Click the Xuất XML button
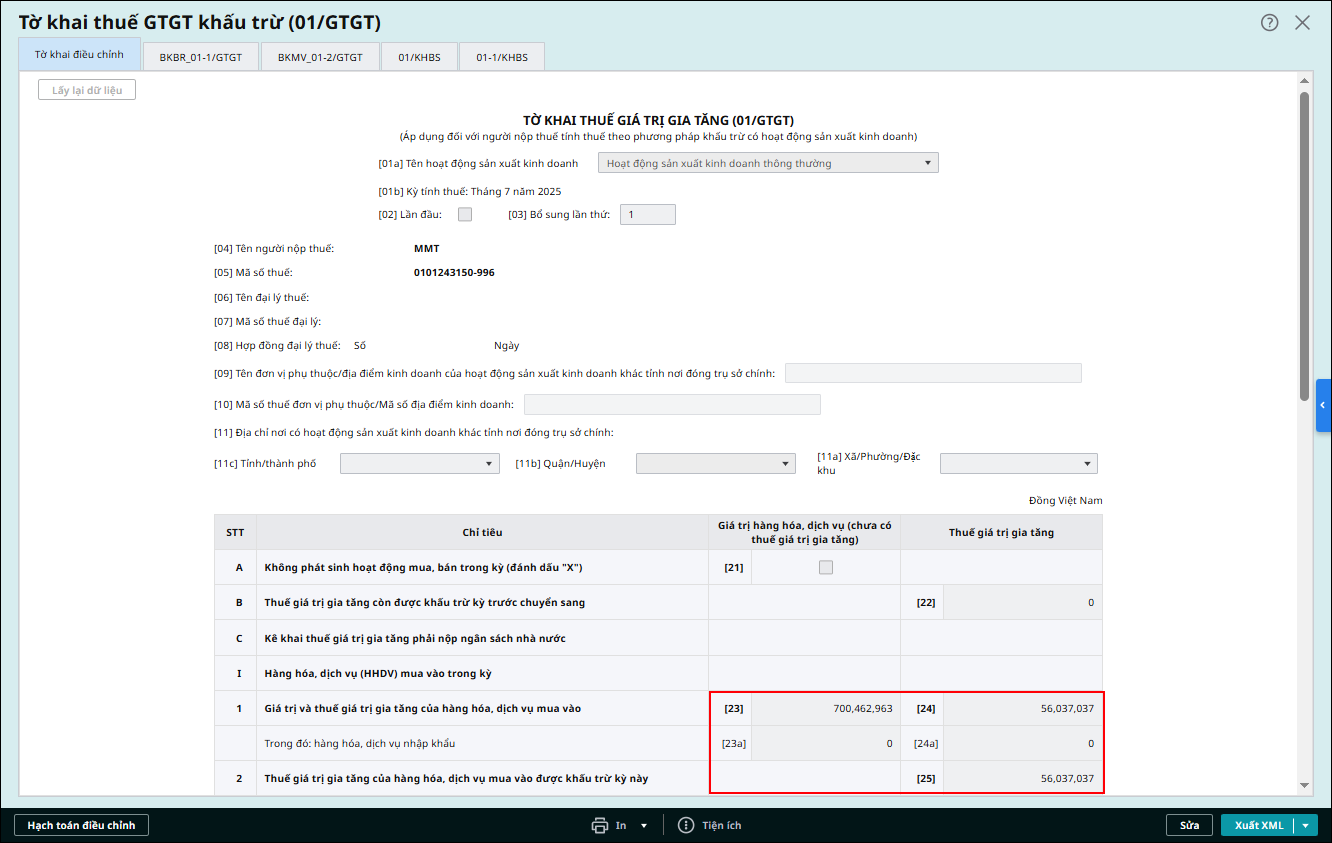 point(1258,825)
